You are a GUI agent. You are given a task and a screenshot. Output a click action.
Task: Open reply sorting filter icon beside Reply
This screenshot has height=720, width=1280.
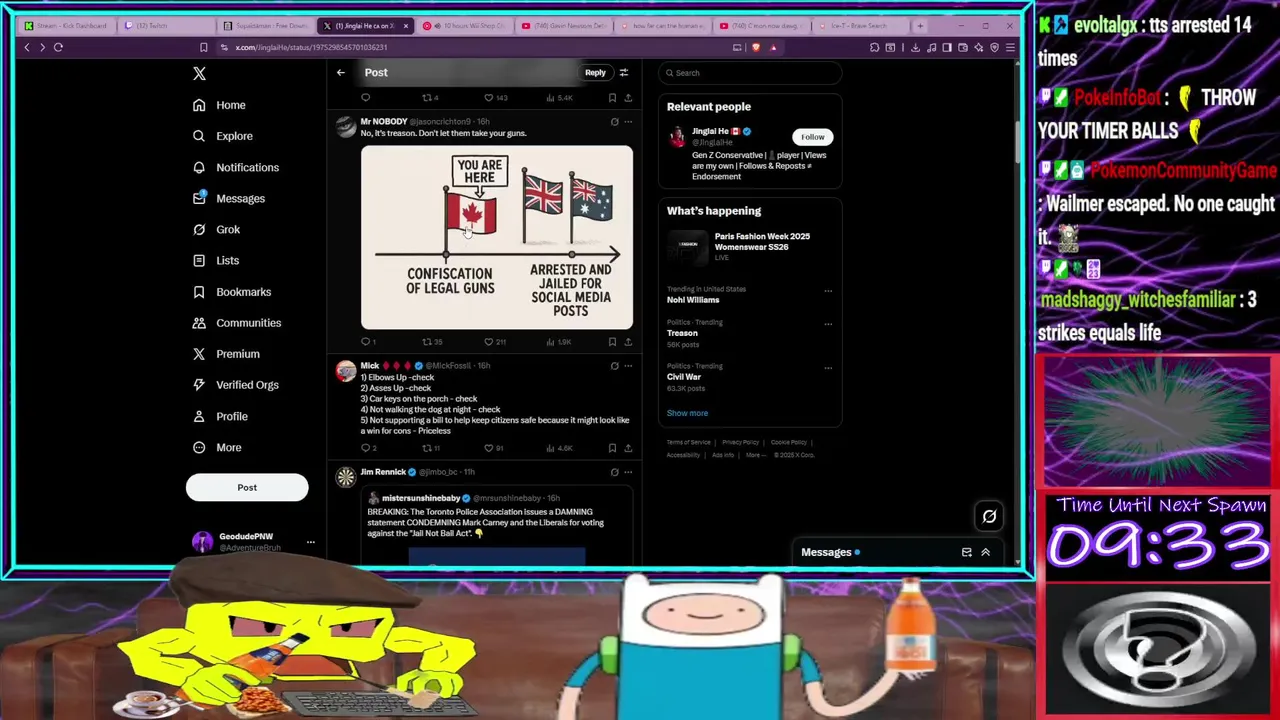[624, 72]
